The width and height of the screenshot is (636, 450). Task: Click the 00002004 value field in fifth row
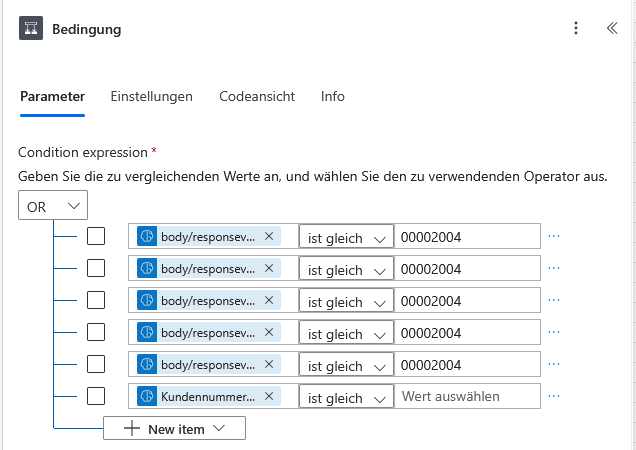pyautogui.click(x=467, y=365)
